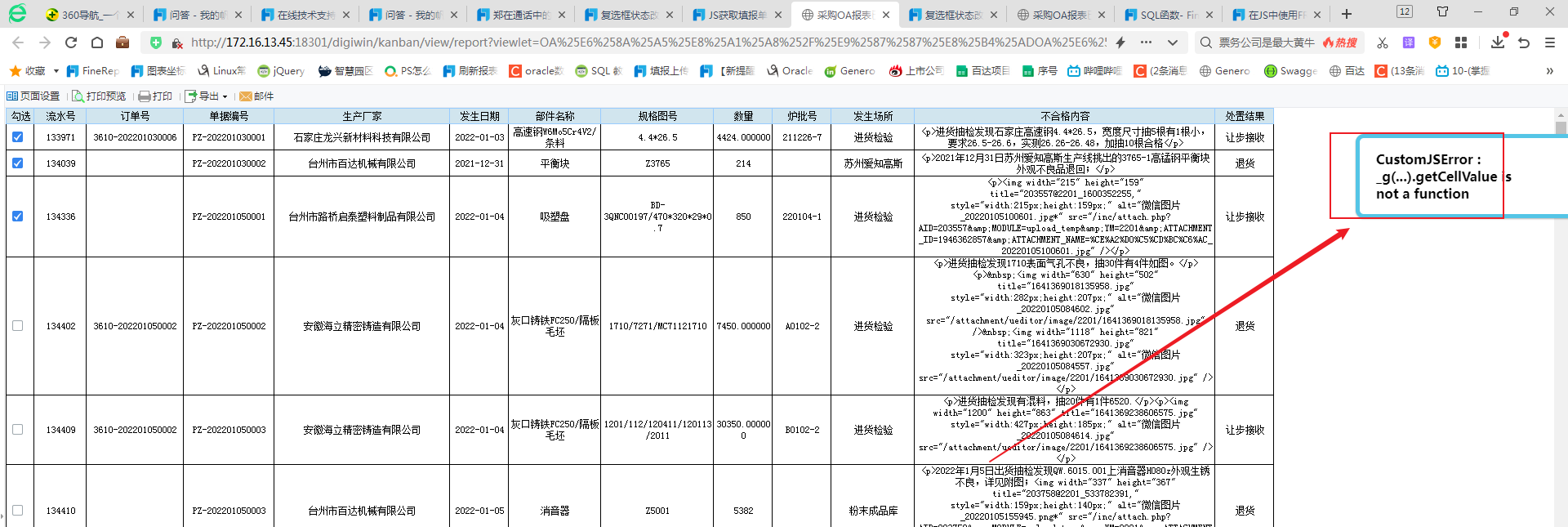The image size is (1568, 527).
Task: Show the open tab counter list
Action: coord(1405,11)
